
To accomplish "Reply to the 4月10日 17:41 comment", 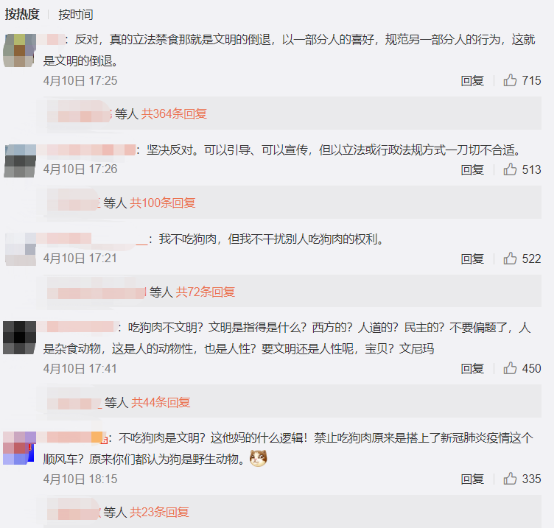I will click(x=472, y=369).
